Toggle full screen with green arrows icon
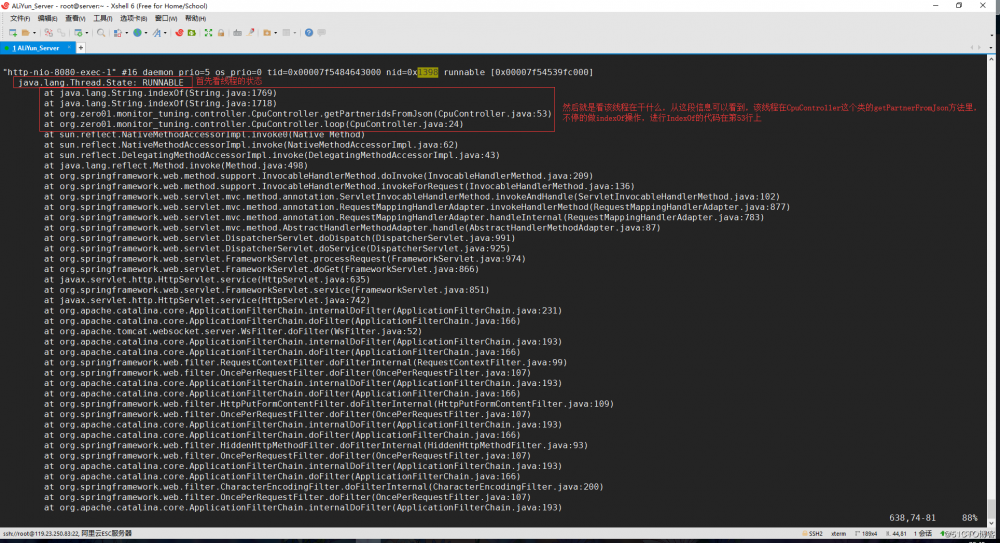This screenshot has width=1000, height=543. (208, 33)
